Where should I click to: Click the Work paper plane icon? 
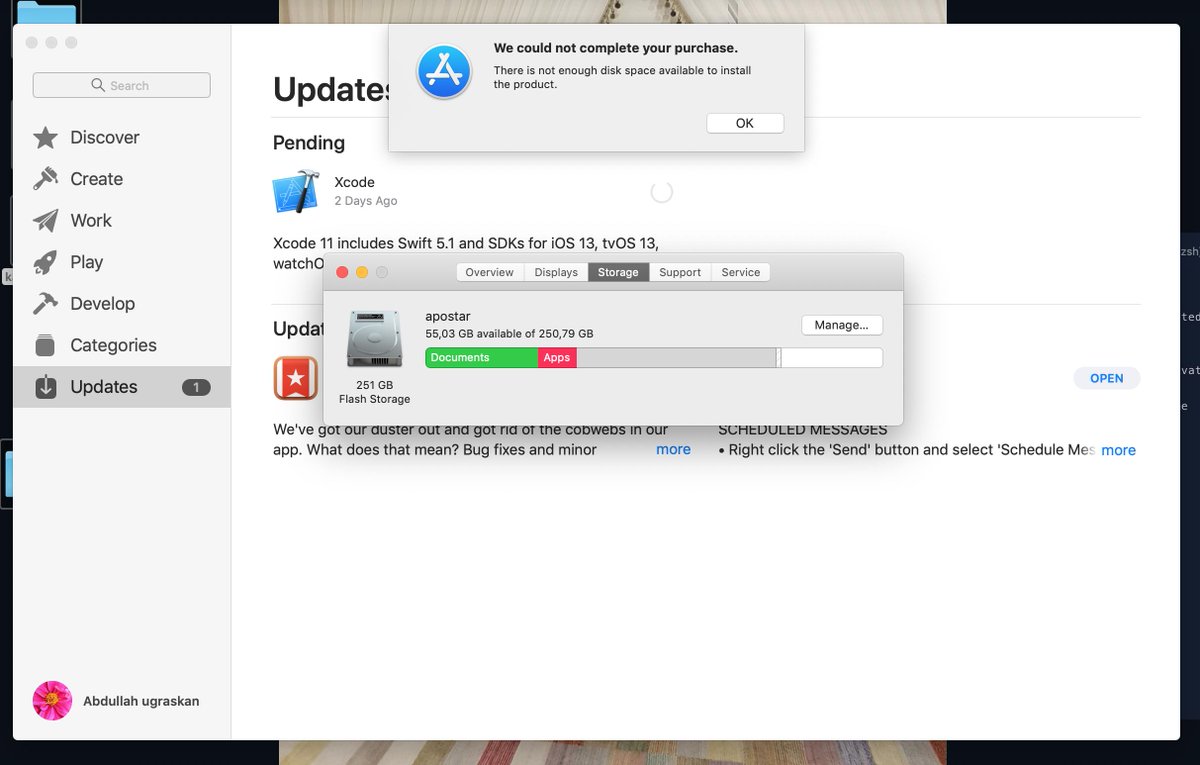(45, 221)
